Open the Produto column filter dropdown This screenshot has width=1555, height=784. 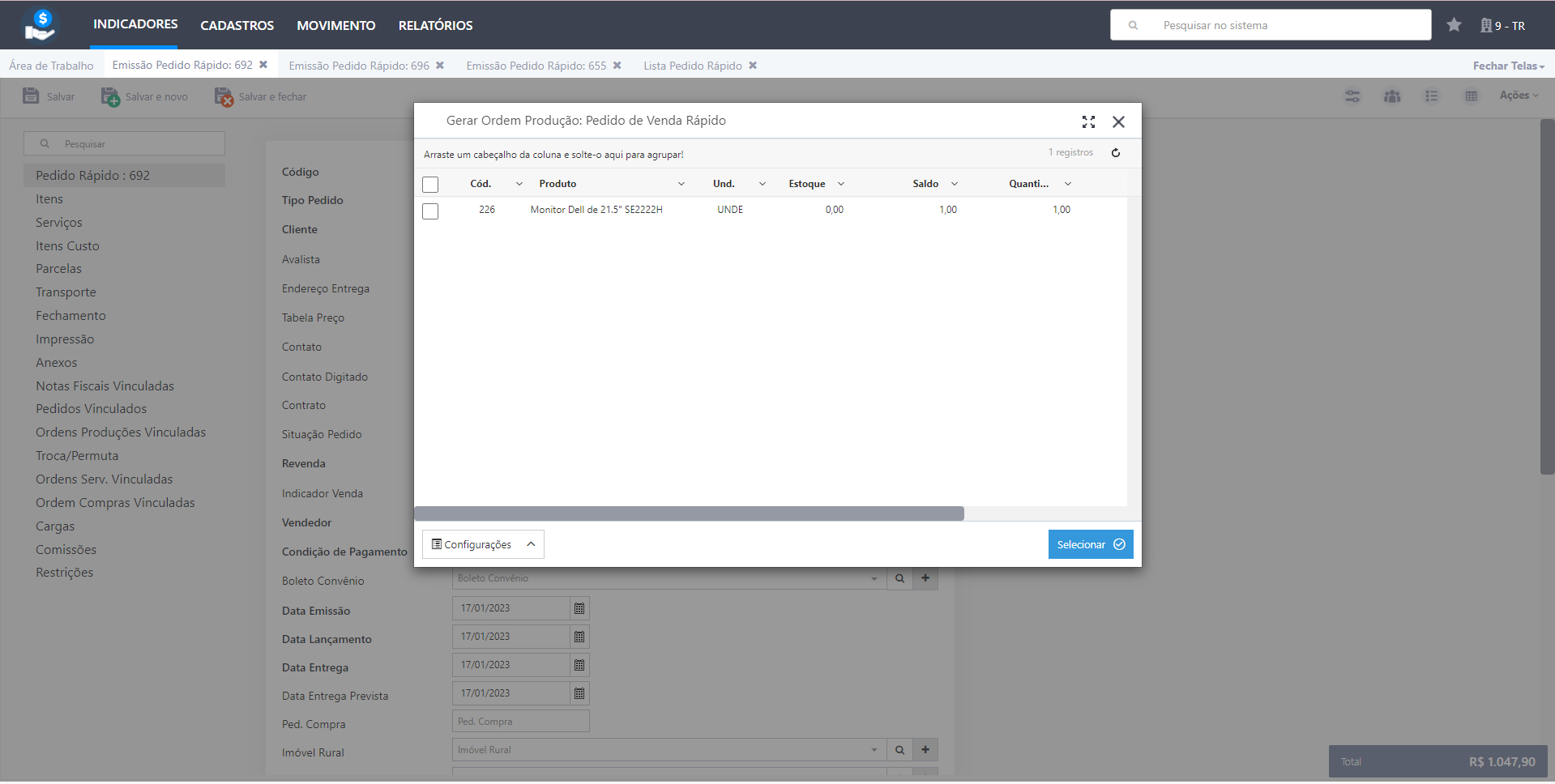681,184
